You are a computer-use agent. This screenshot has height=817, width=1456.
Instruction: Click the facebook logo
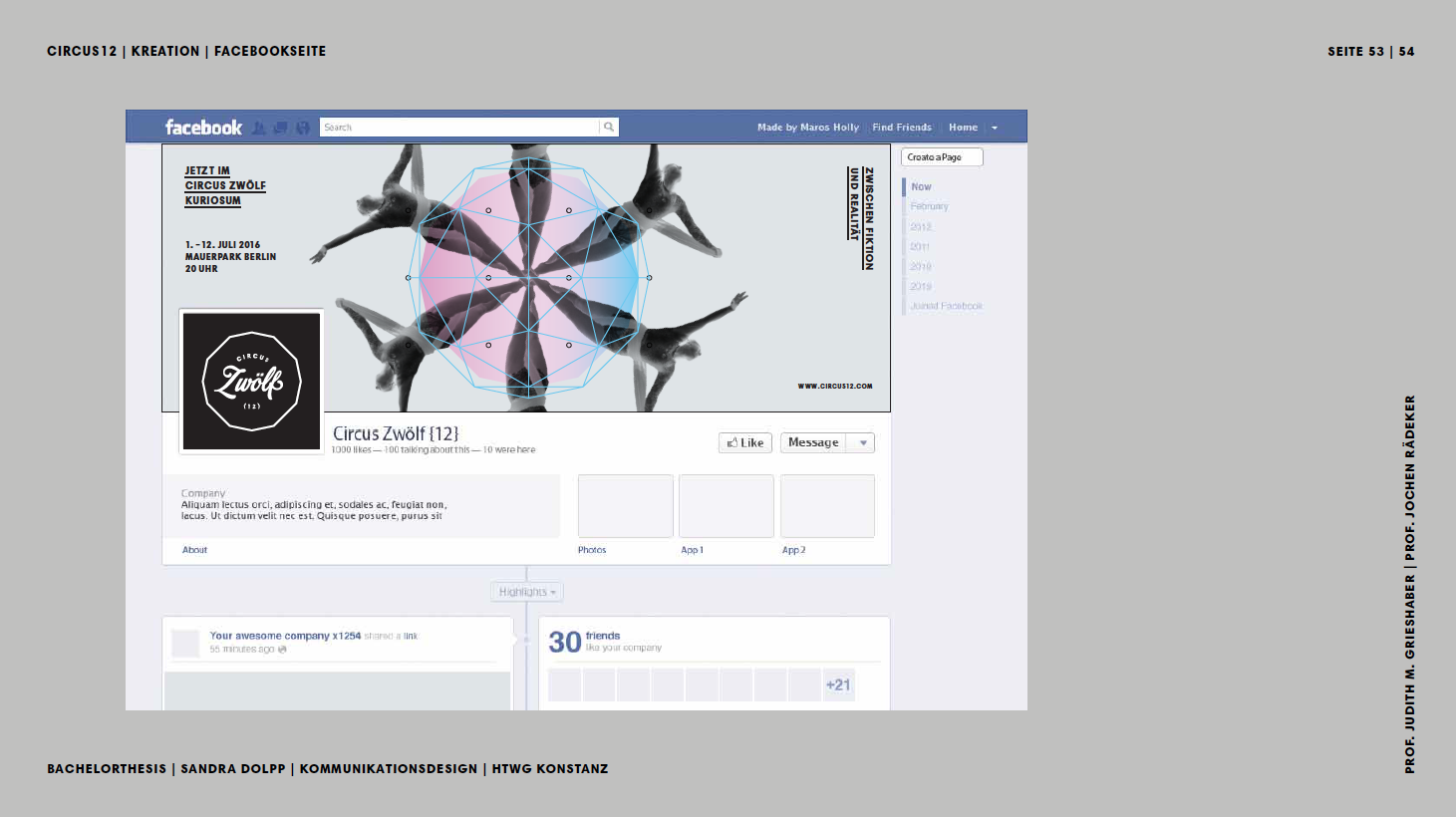point(203,128)
